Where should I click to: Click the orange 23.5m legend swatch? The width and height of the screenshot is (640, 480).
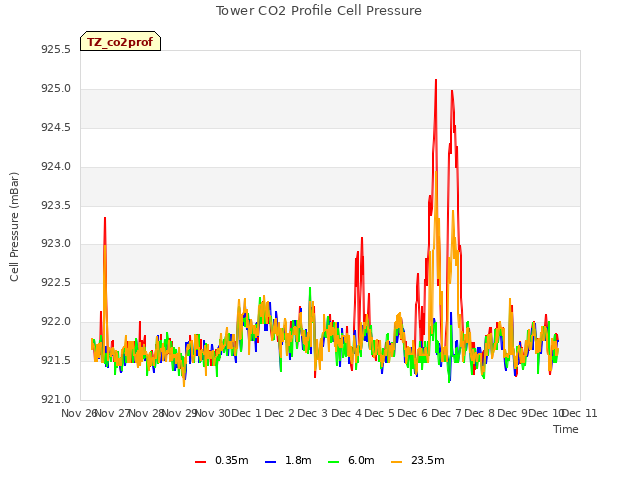[396, 461]
